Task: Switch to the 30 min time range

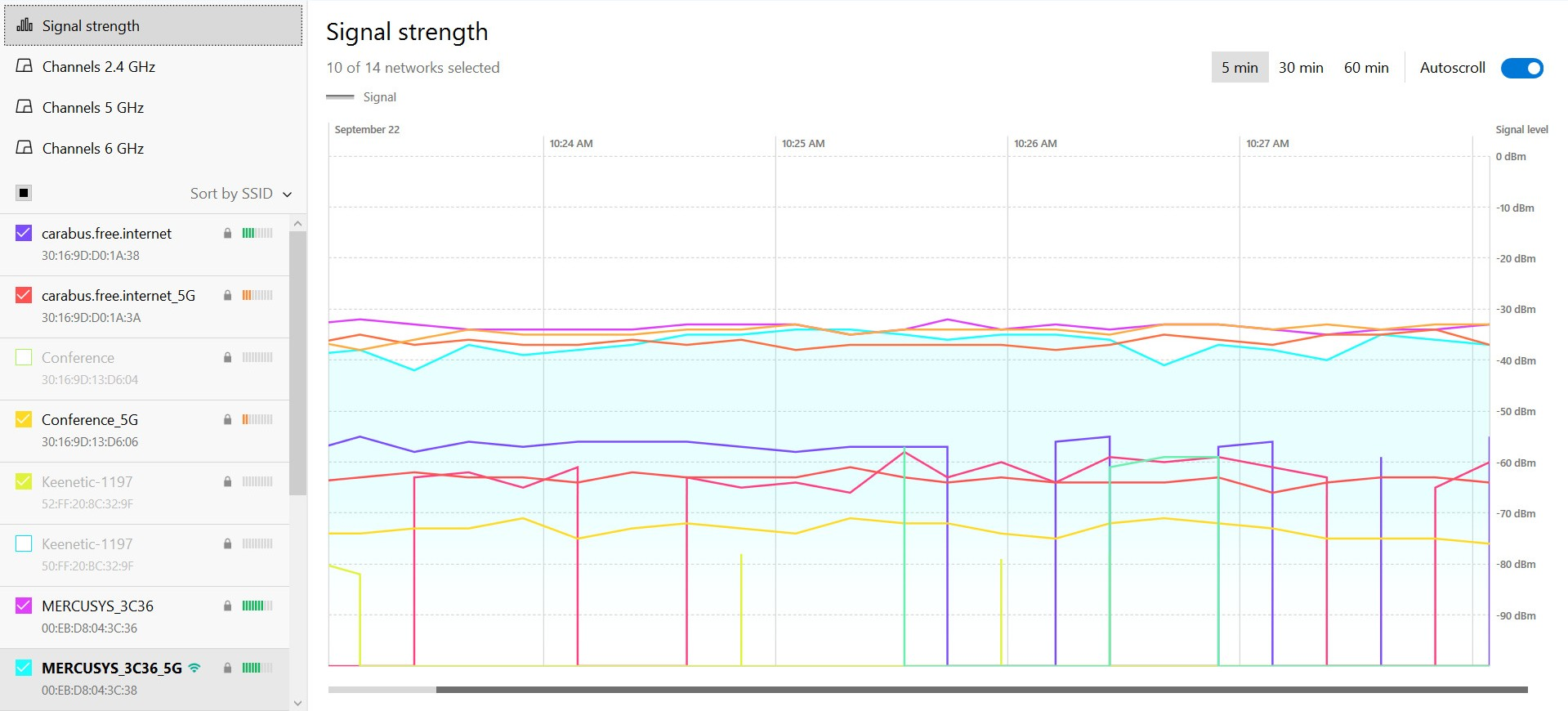Action: point(1300,68)
